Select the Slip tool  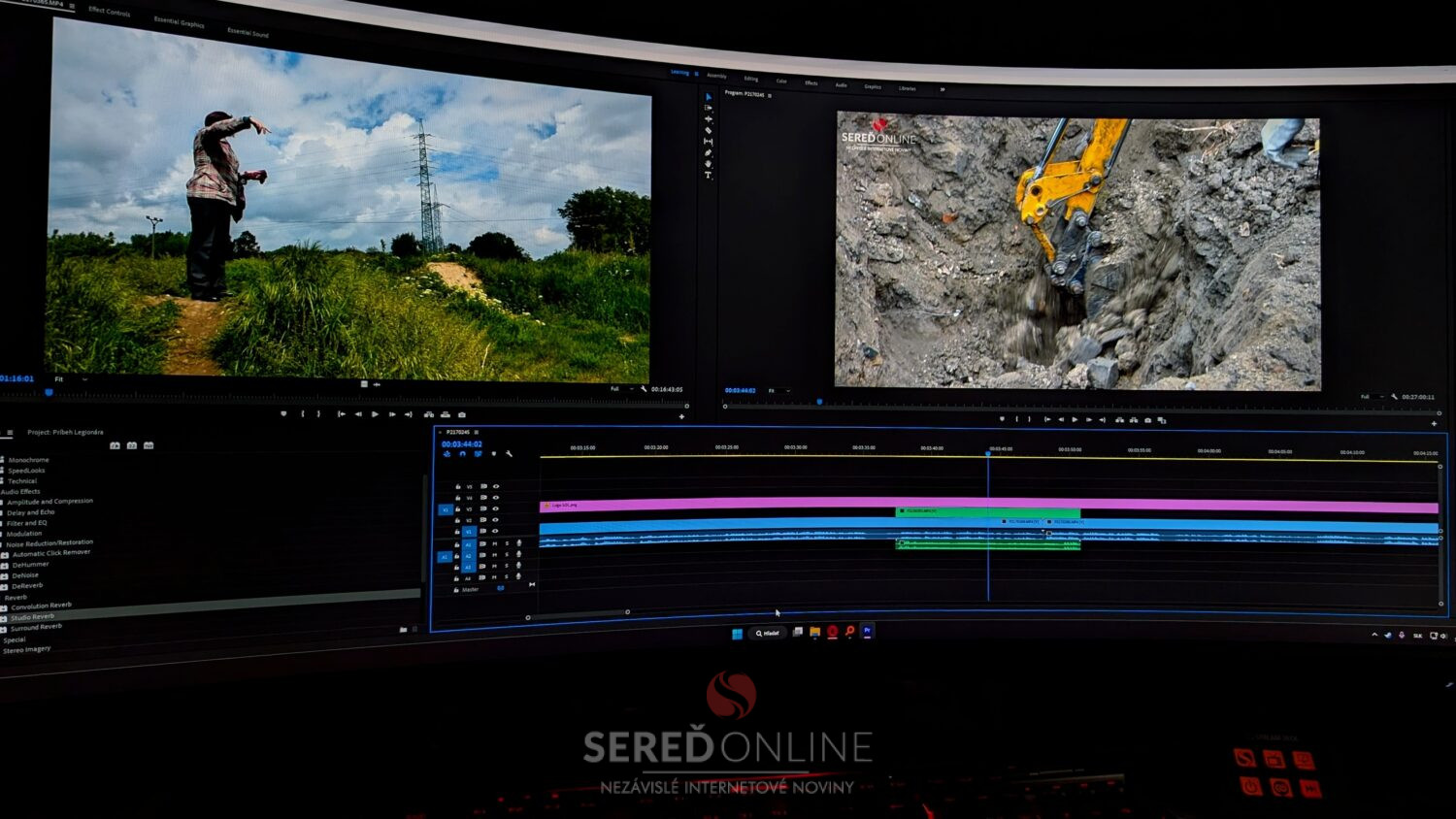tap(709, 142)
